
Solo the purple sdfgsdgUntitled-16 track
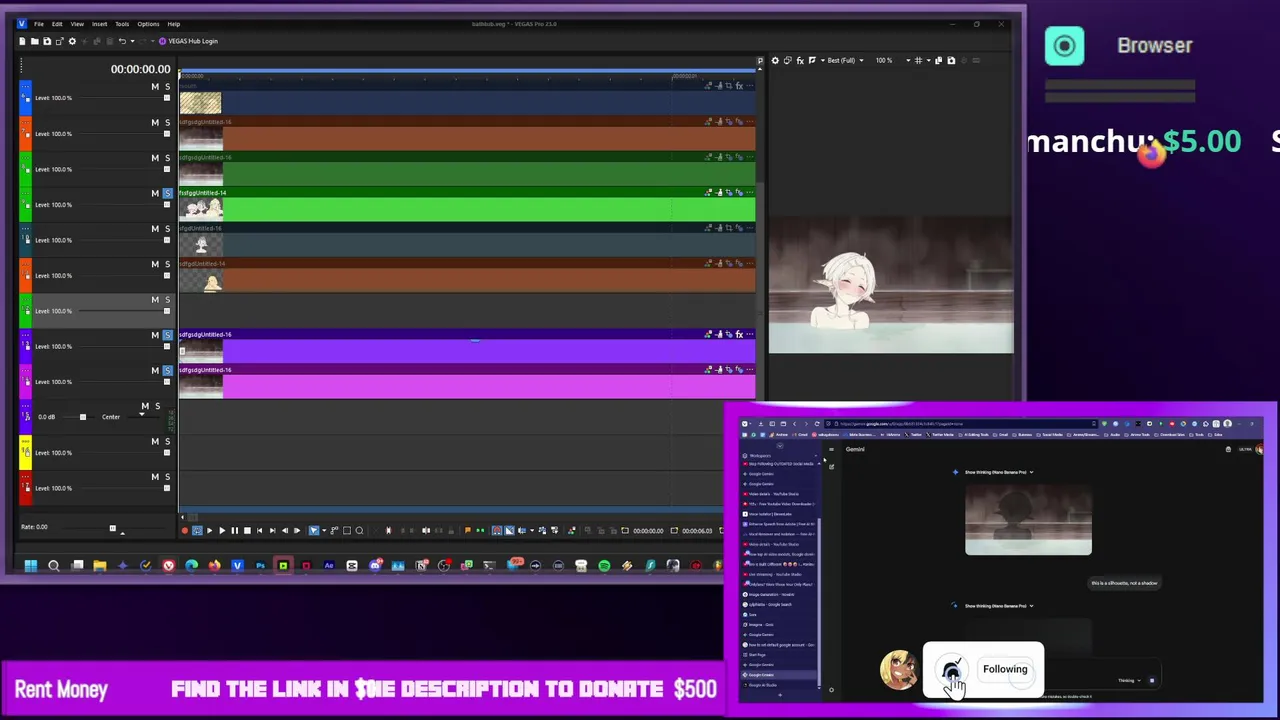click(167, 335)
